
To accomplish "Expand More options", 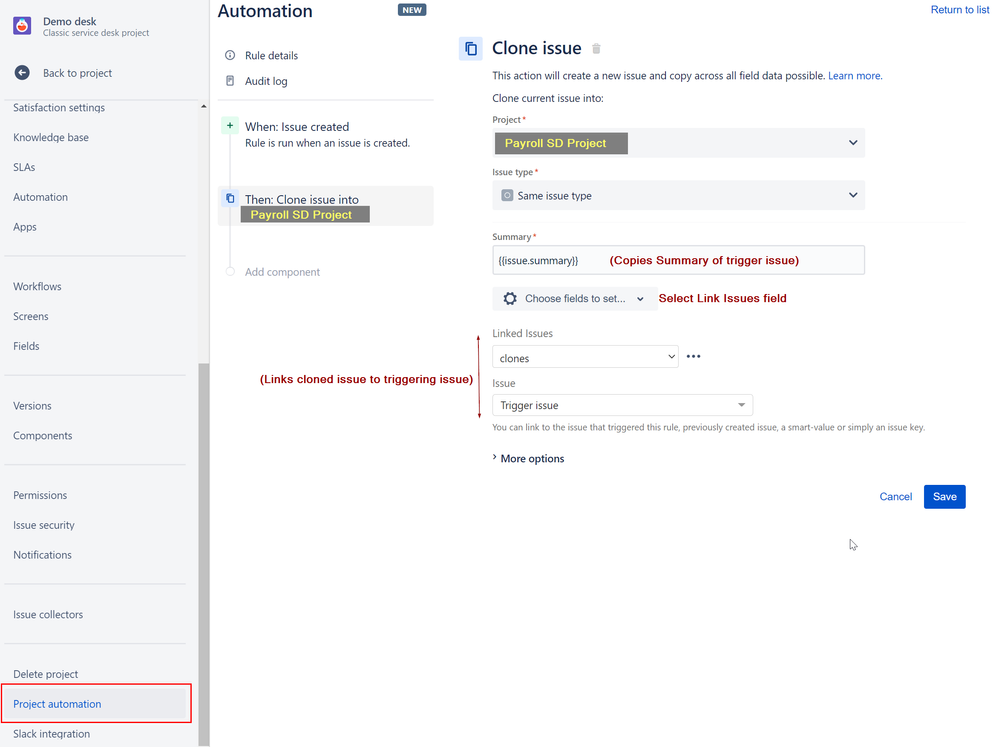I will (x=528, y=458).
